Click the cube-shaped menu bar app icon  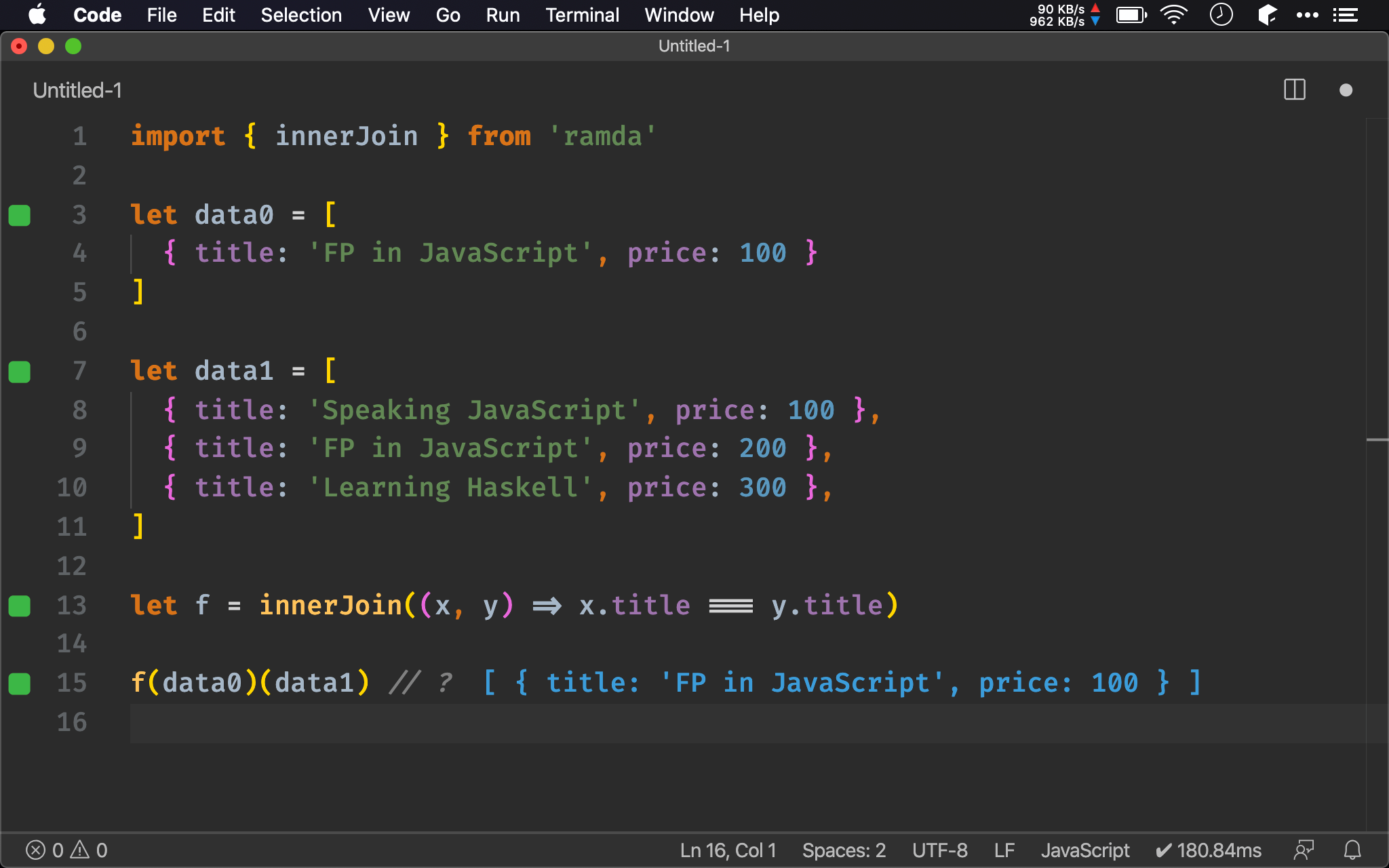[x=1266, y=15]
